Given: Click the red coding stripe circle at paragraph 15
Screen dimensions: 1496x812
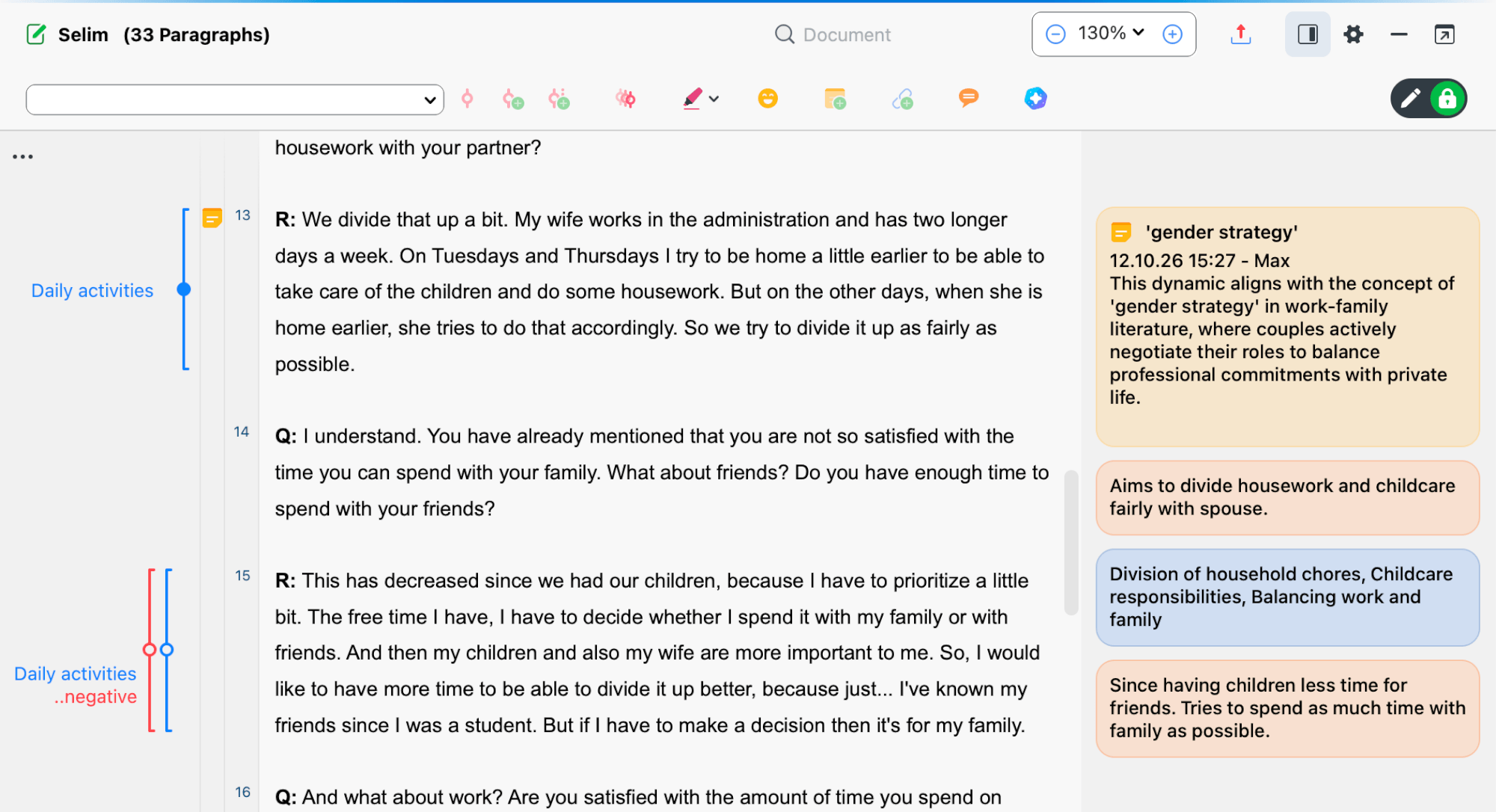Looking at the screenshot, I should [x=150, y=650].
